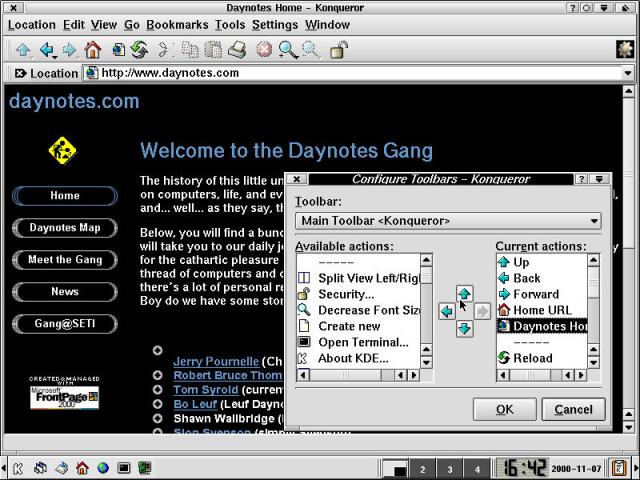Click the Print icon in toolbar
Viewport: 640px width, 480px height.
(x=237, y=49)
